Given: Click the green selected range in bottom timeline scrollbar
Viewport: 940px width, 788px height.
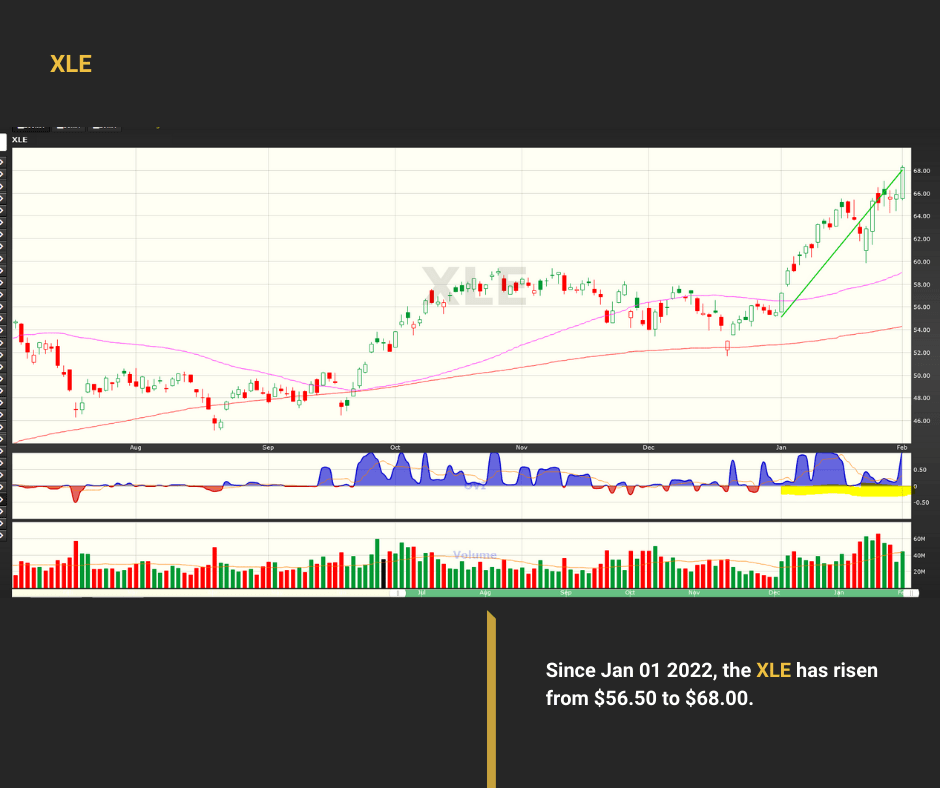Looking at the screenshot, I should (650, 593).
